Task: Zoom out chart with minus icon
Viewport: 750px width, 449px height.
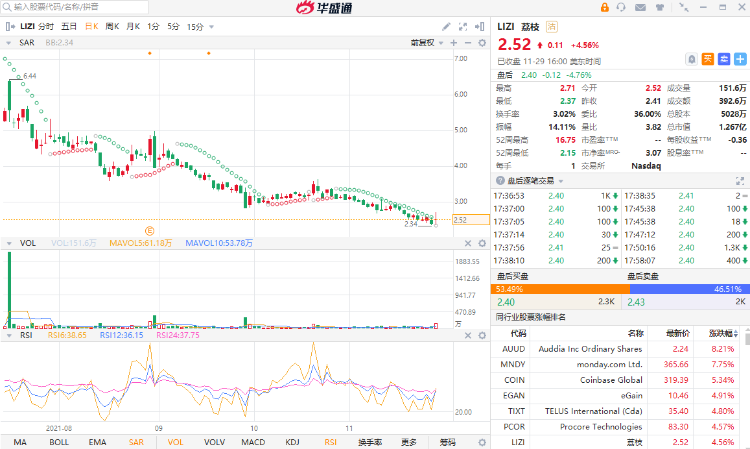Action: point(468,43)
